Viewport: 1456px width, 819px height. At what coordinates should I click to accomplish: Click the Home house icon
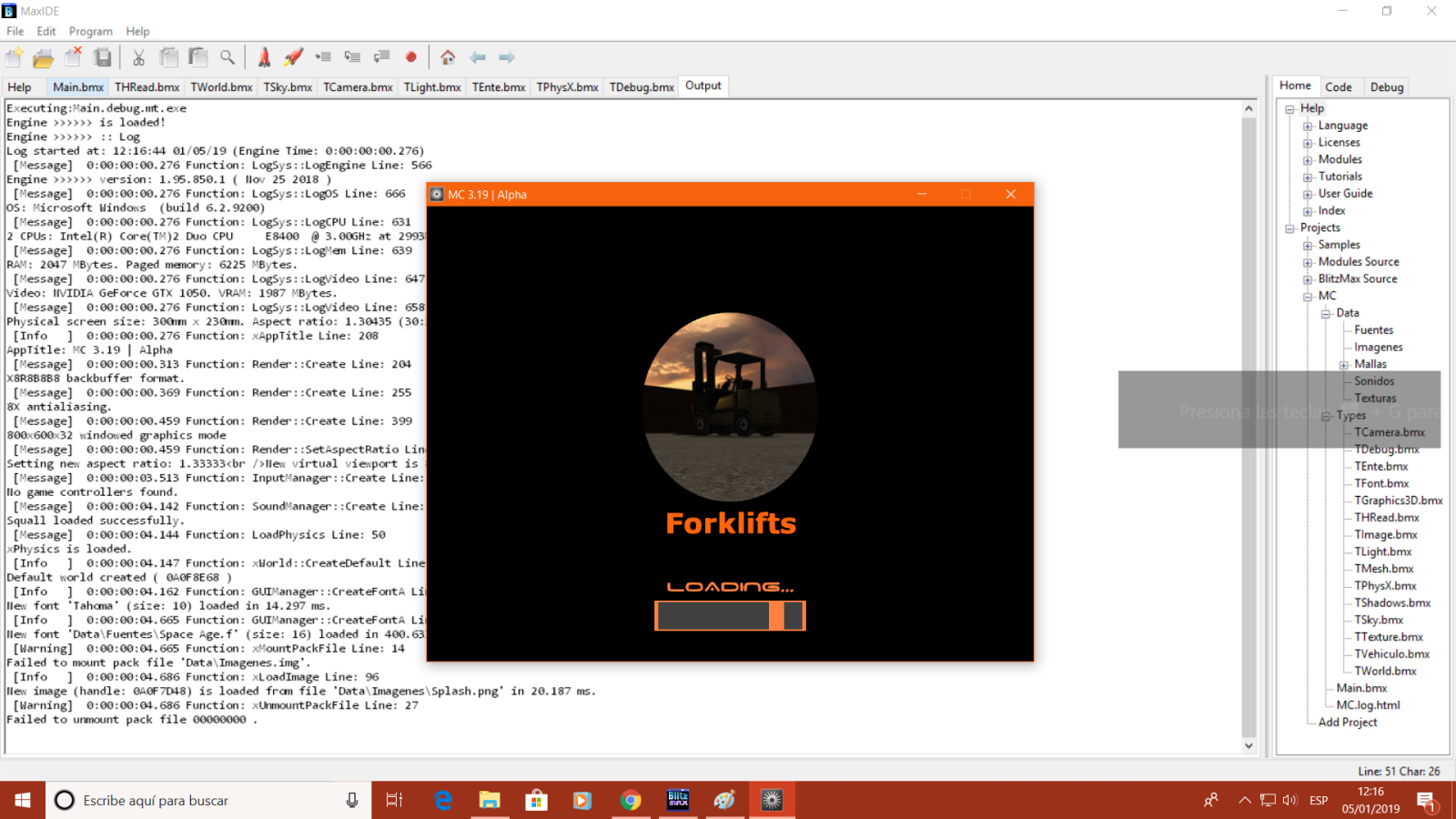448,57
